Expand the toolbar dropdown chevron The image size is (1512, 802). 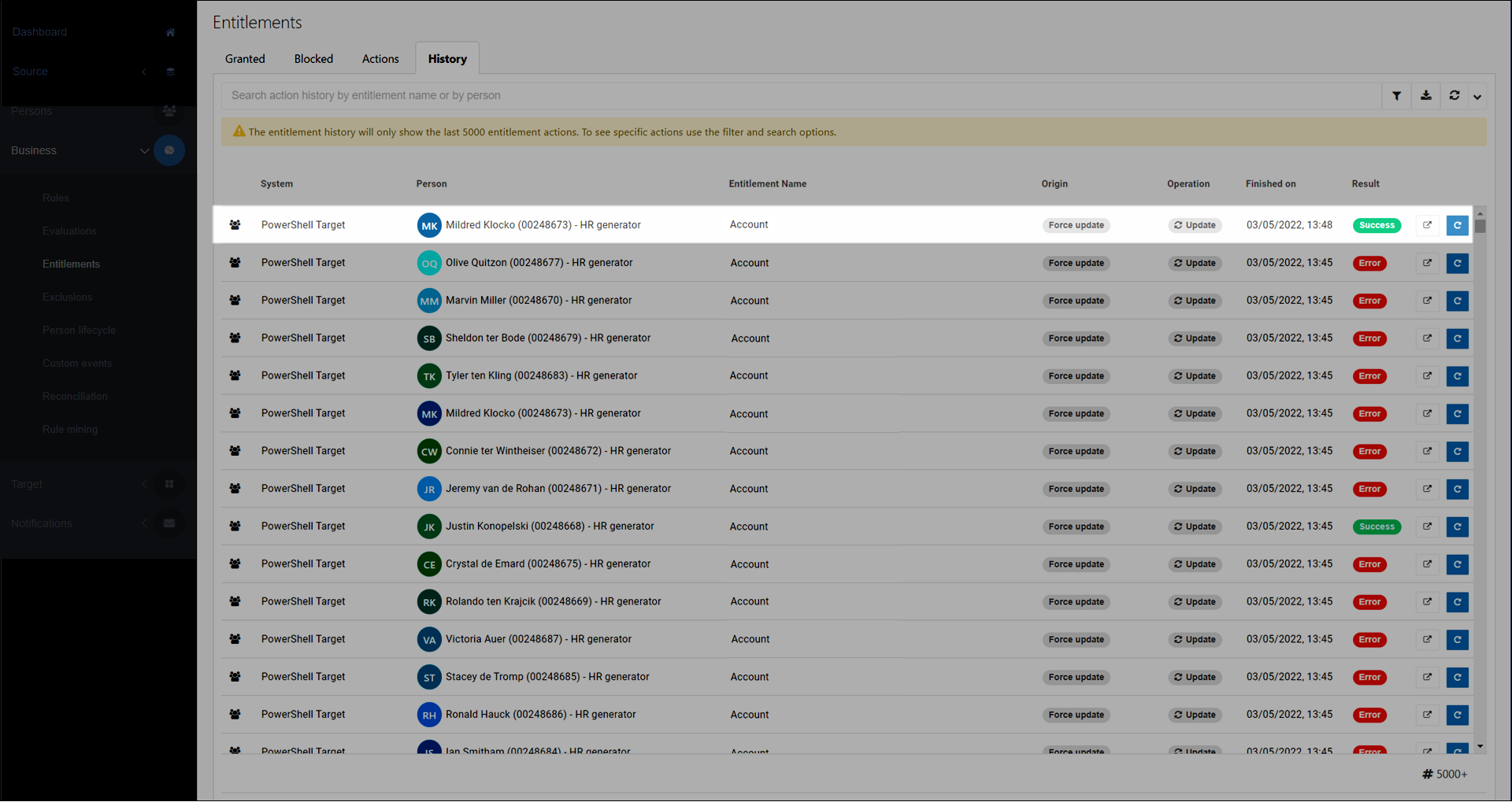pyautogui.click(x=1477, y=96)
